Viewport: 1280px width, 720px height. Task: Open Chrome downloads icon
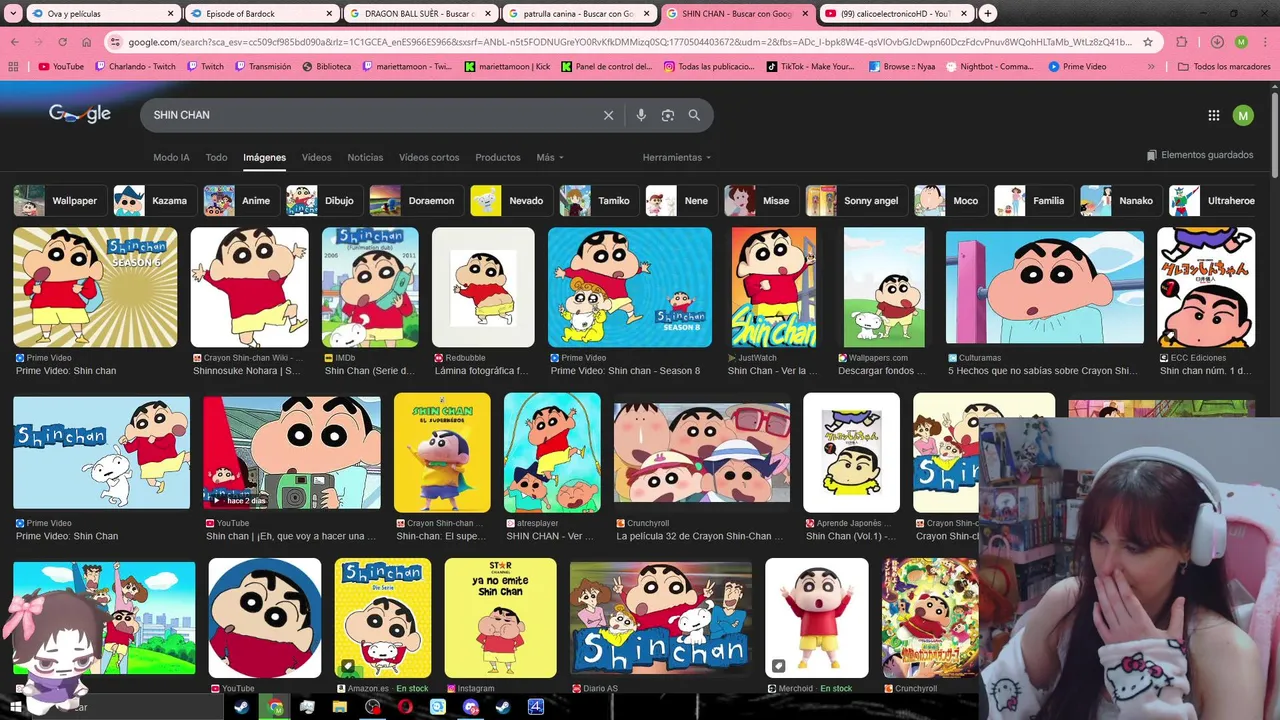click(x=1217, y=42)
